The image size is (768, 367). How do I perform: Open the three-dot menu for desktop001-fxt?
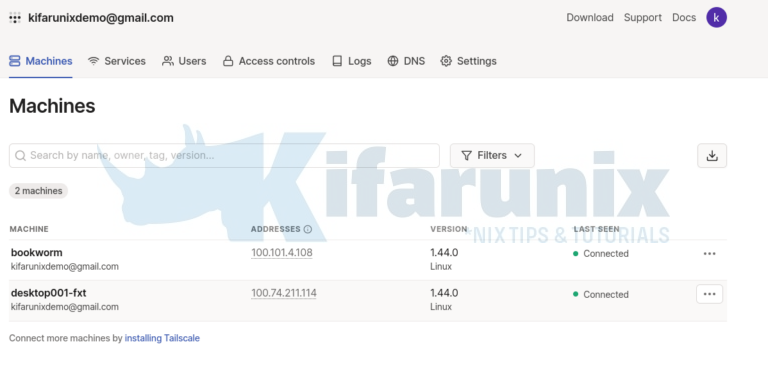coord(709,294)
